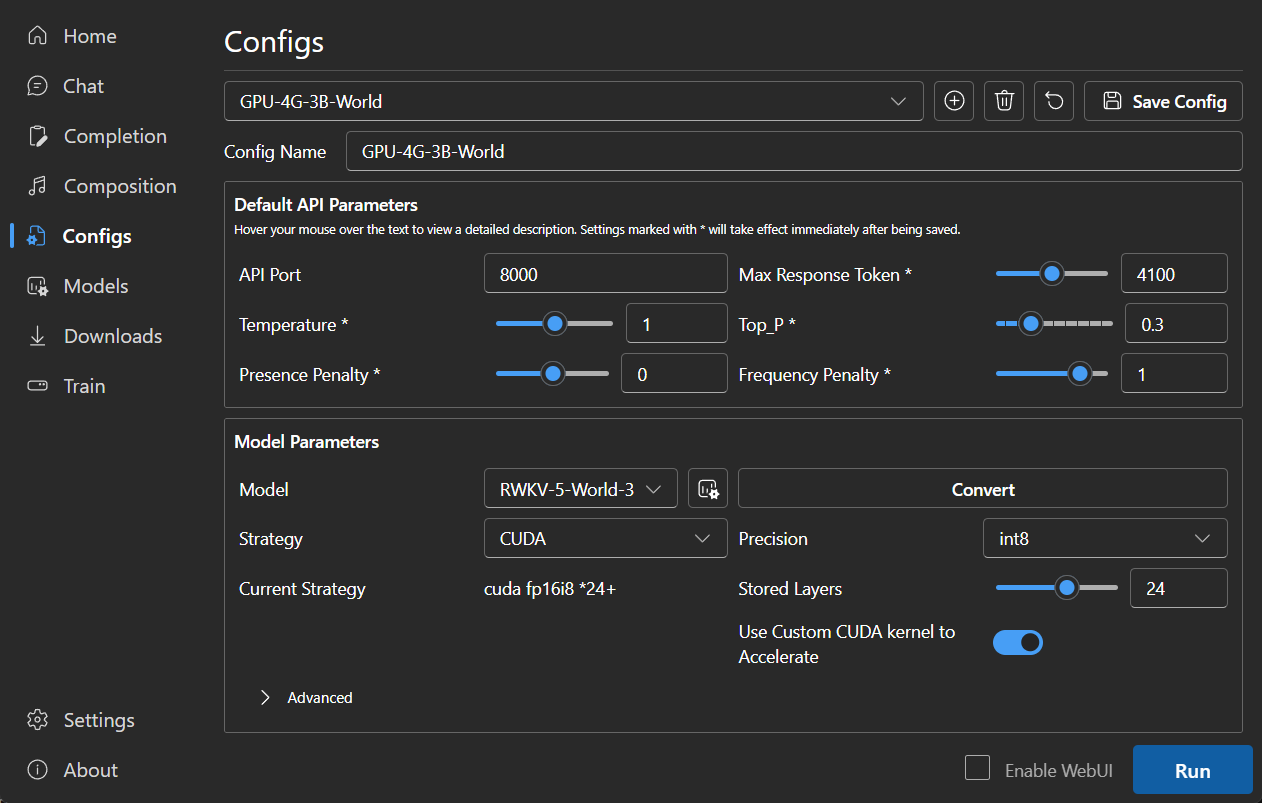Screen dimensions: 1262x803
Task: Delete current config with trash icon
Action: (x=1004, y=101)
